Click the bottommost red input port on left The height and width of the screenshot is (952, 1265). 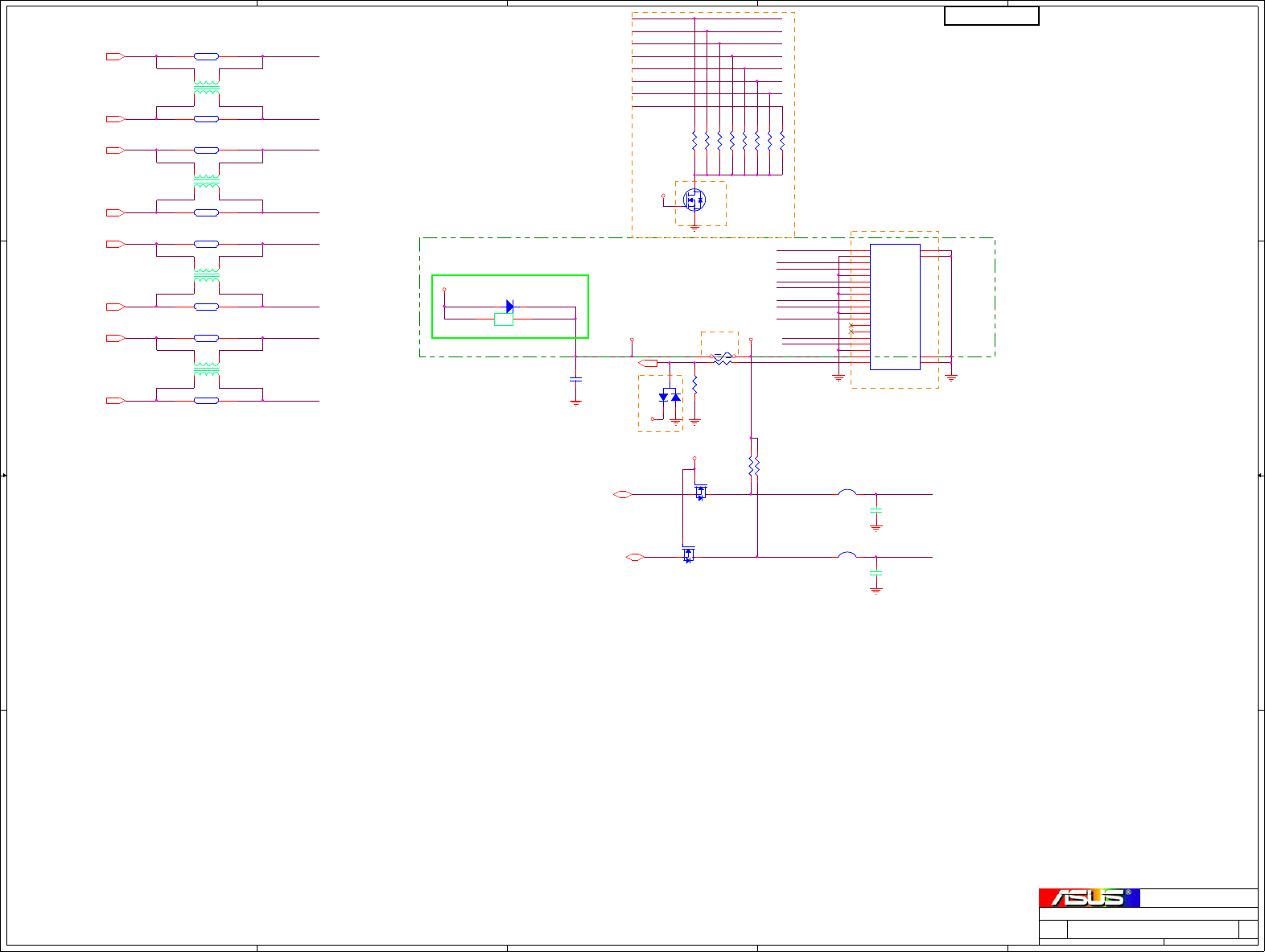click(x=116, y=401)
